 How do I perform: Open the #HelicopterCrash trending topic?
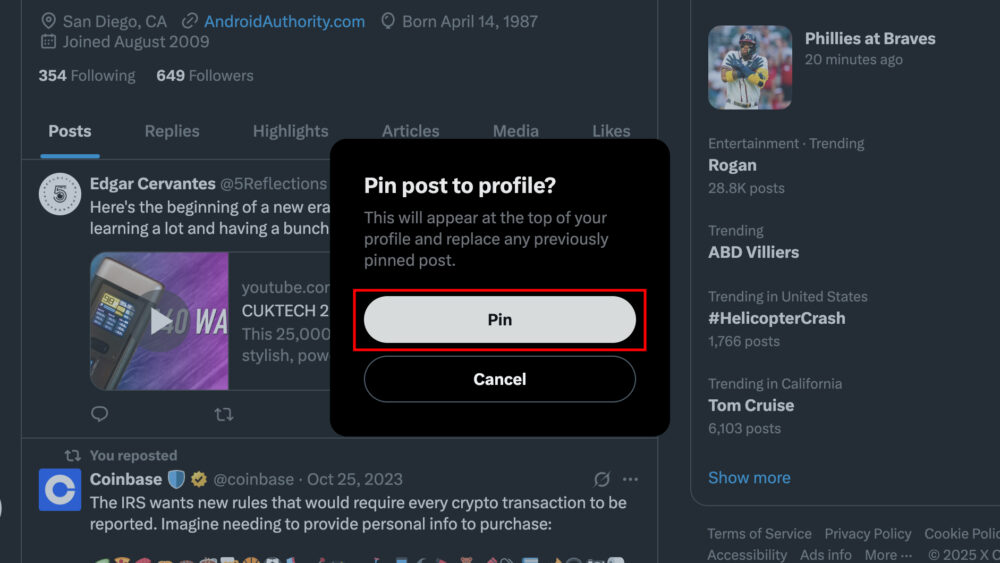point(777,318)
